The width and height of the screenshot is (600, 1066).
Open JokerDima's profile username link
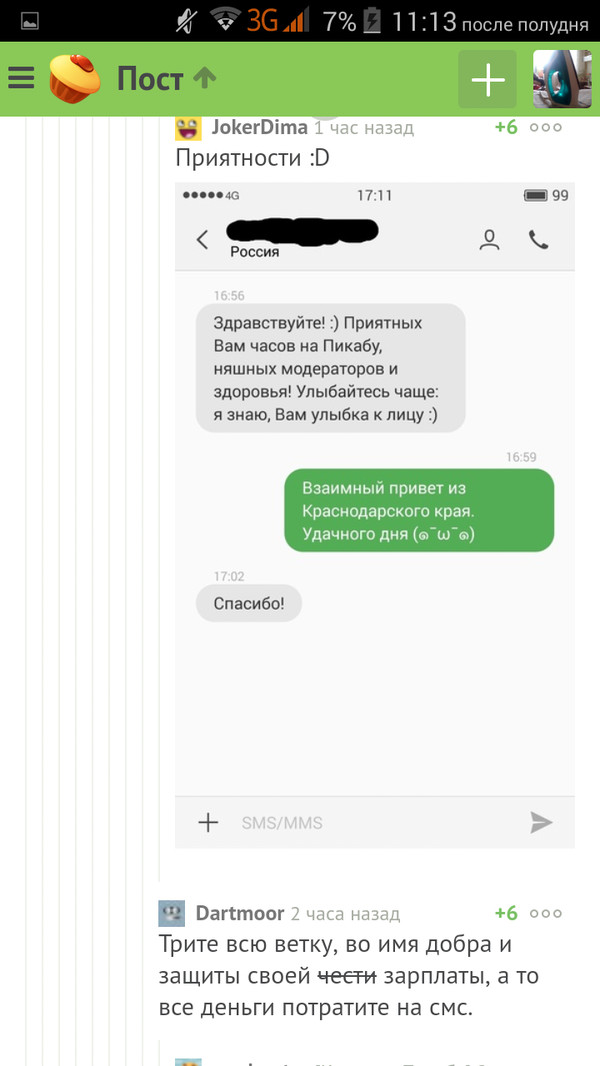pos(260,127)
